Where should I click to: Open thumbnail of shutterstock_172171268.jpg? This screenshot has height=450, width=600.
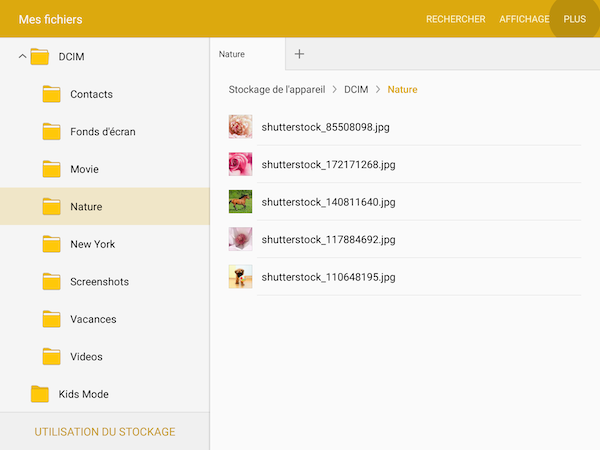pos(240,164)
